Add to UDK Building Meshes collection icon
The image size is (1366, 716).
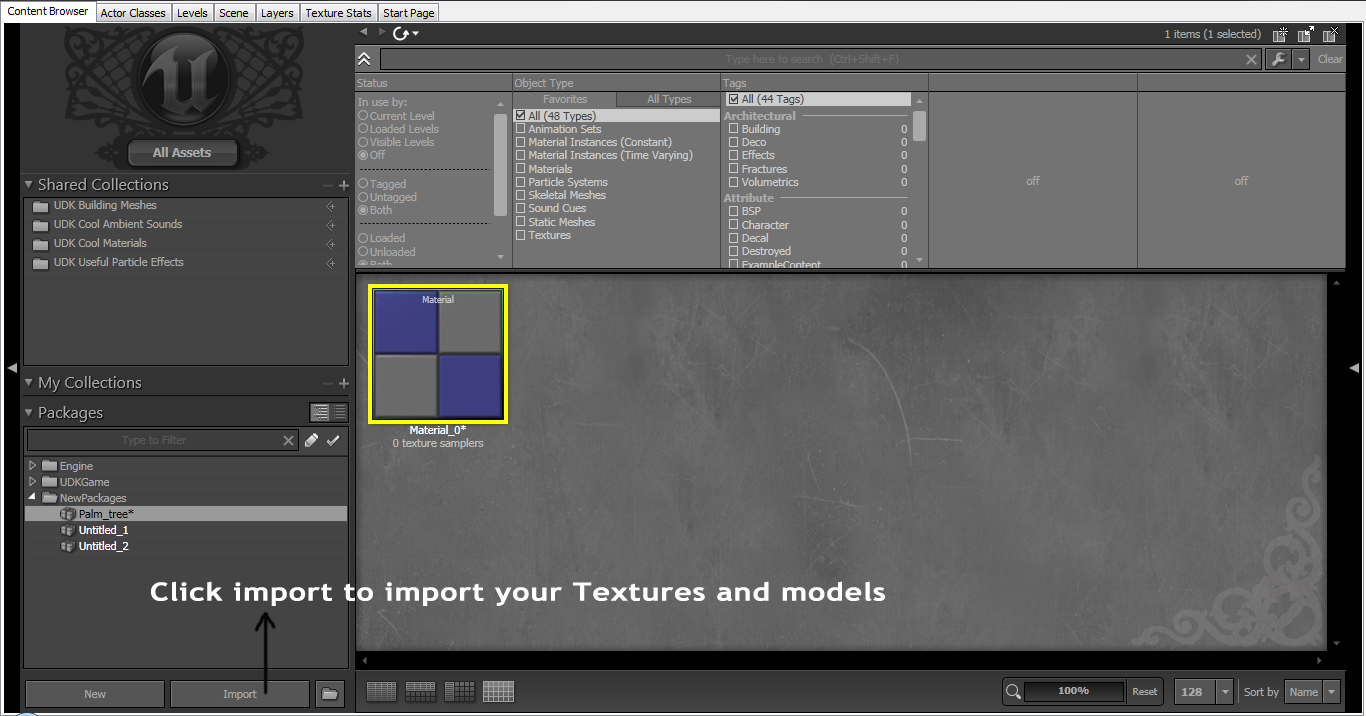coord(331,206)
